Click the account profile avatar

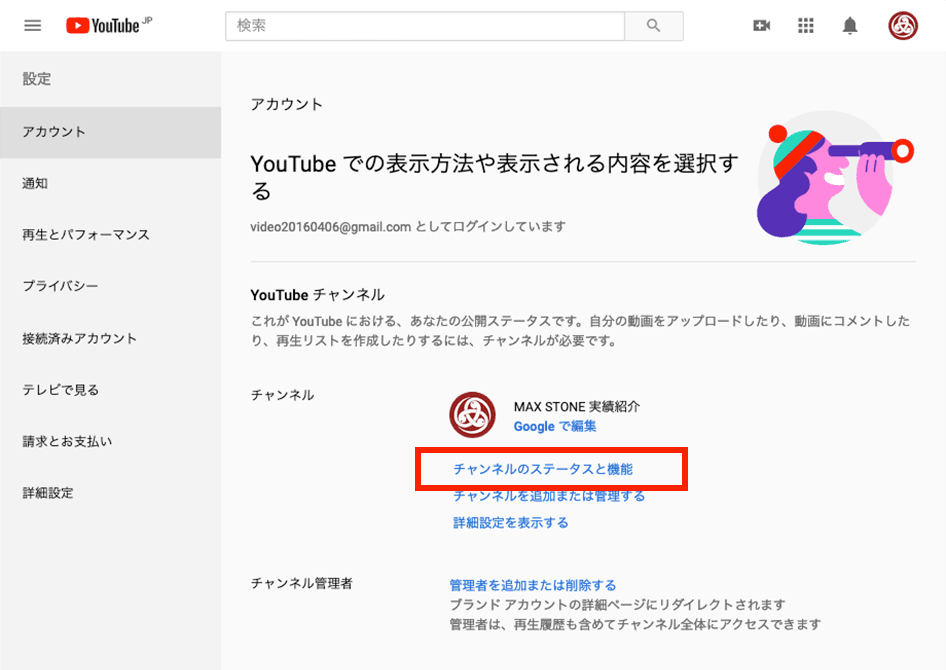tap(902, 26)
